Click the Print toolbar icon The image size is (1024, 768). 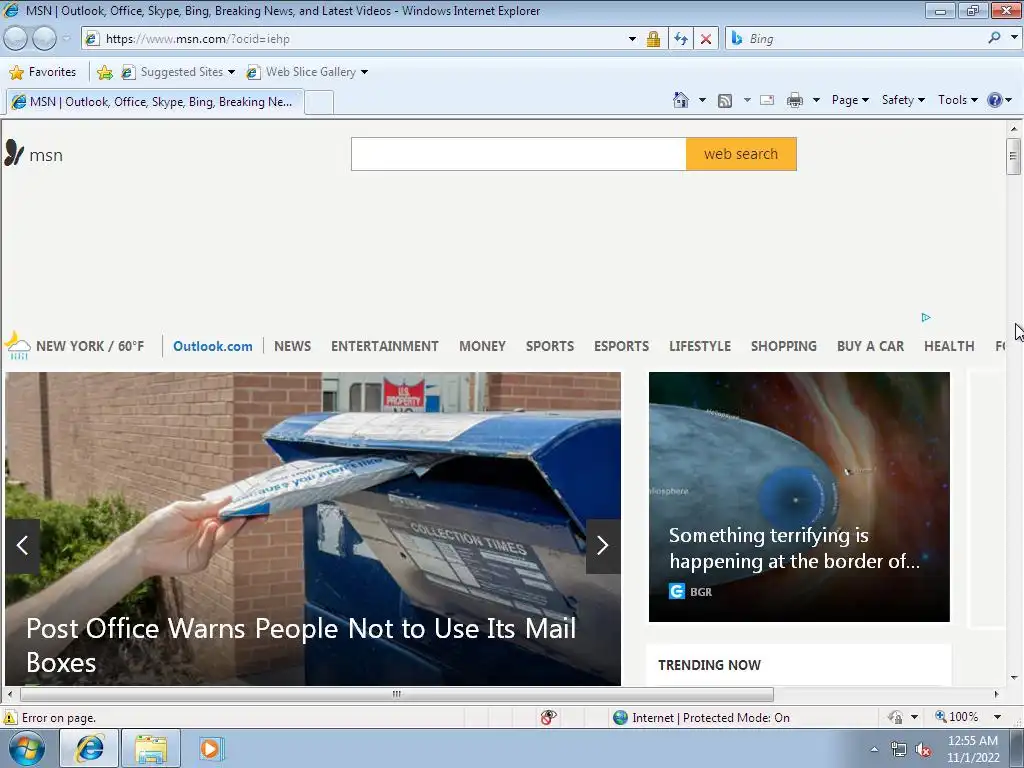coord(795,100)
